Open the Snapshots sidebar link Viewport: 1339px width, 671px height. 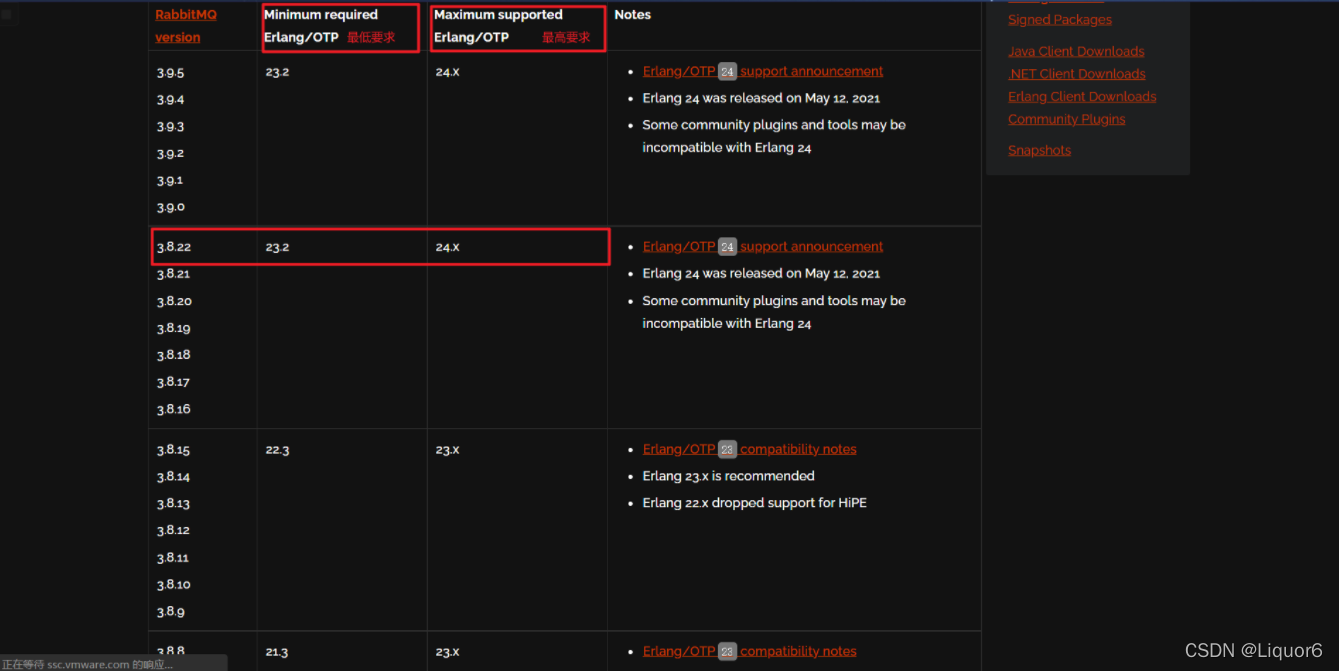(1039, 150)
